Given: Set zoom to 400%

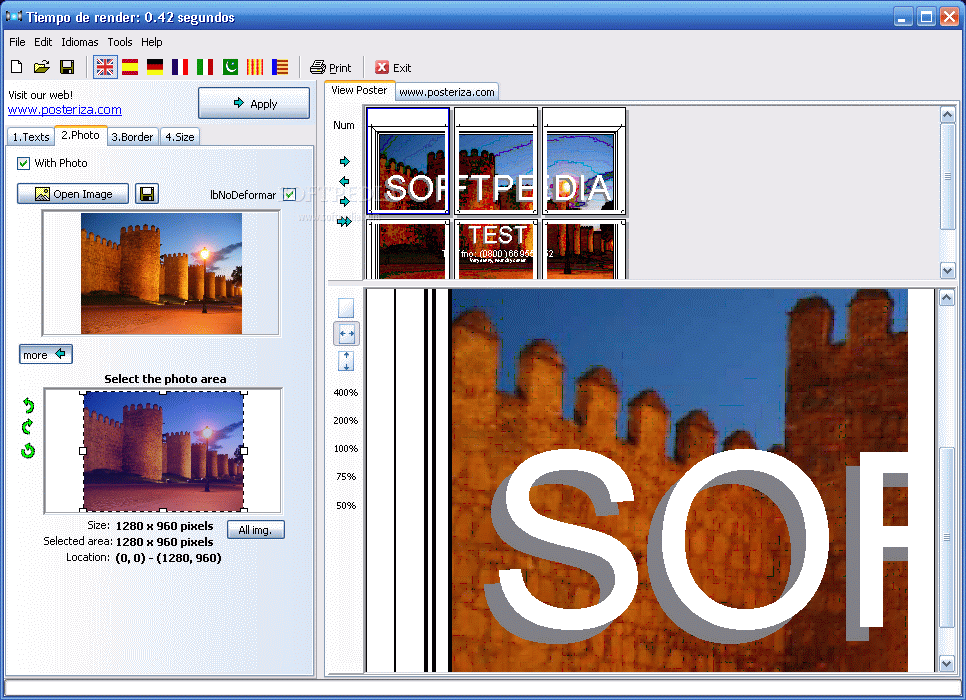Looking at the screenshot, I should click(346, 393).
